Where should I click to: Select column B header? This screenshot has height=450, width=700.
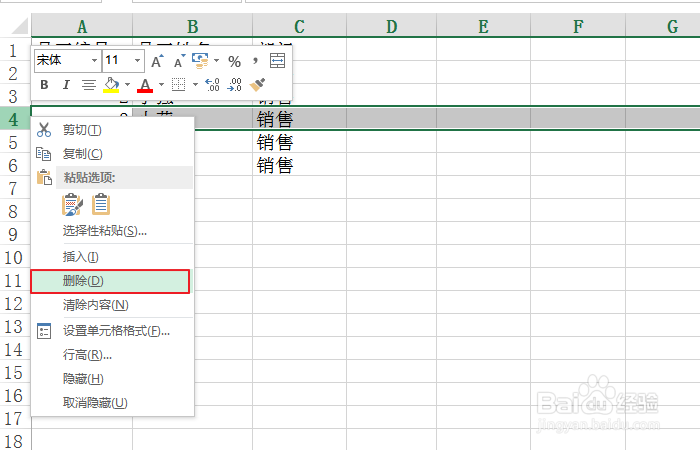[x=192, y=26]
